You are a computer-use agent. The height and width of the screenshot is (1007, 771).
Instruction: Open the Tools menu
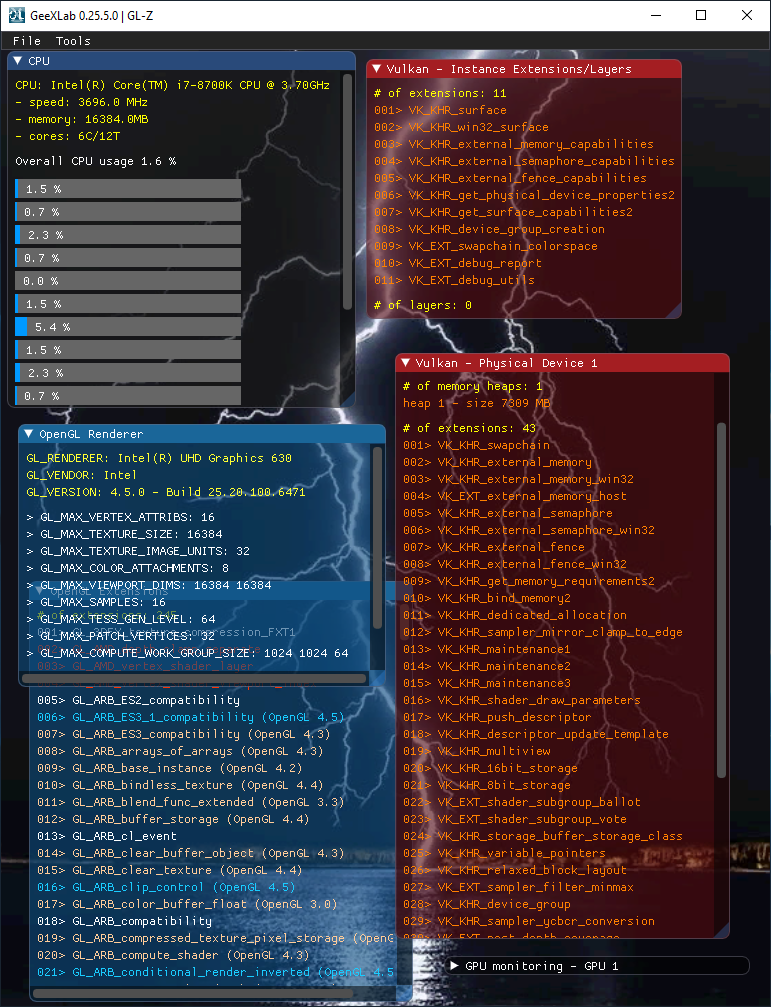tap(73, 41)
